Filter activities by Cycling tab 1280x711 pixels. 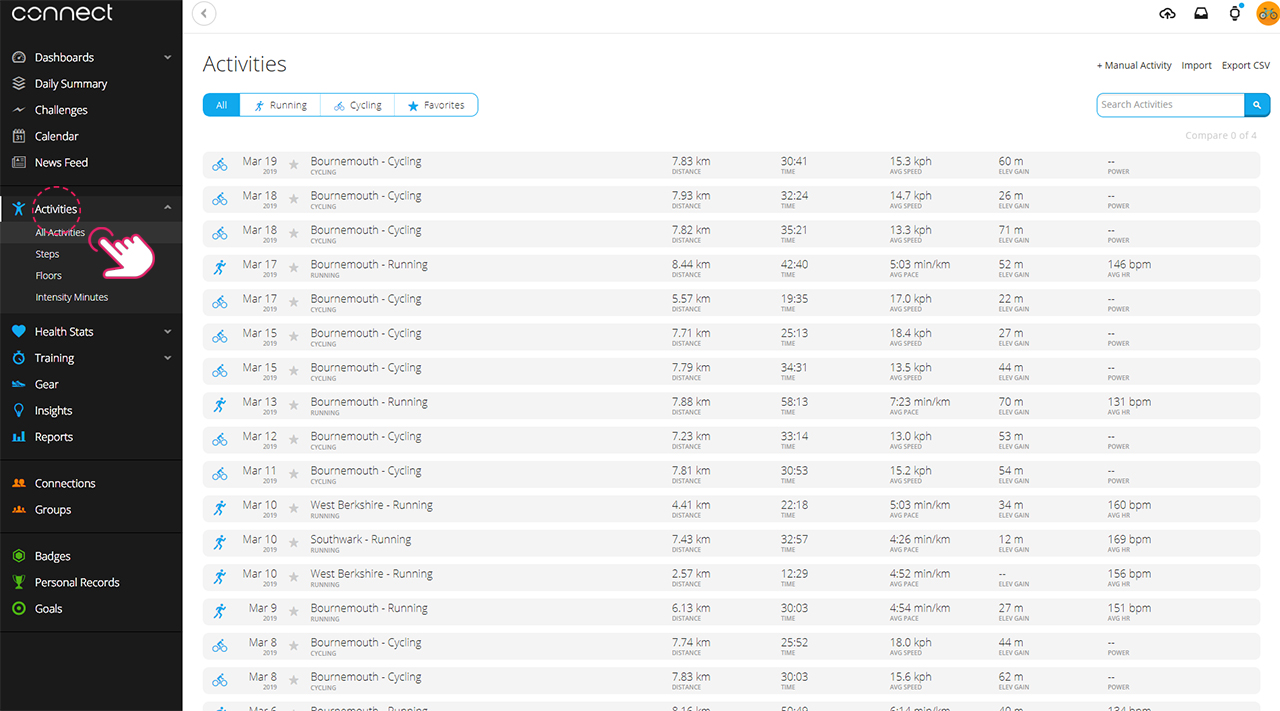(358, 105)
